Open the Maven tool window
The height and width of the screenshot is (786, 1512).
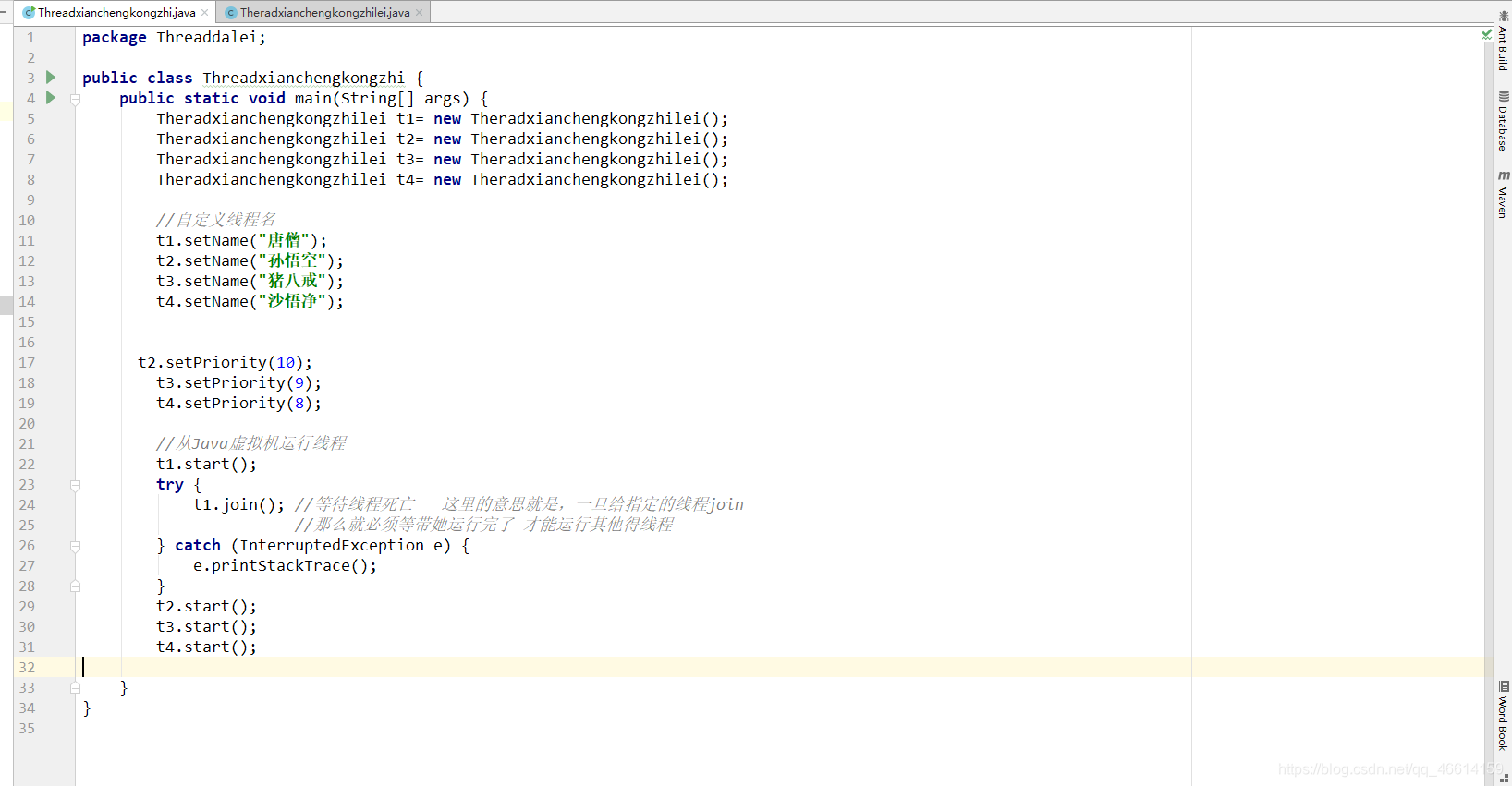1504,194
